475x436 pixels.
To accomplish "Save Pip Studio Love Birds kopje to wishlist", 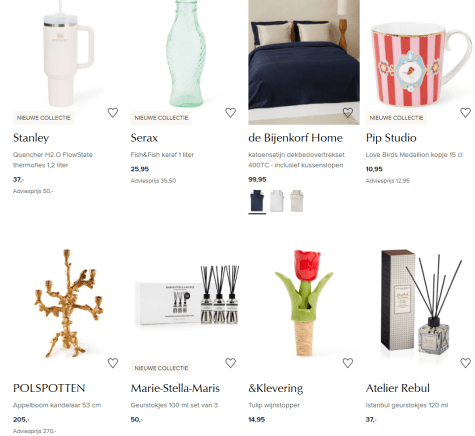I will (465, 113).
